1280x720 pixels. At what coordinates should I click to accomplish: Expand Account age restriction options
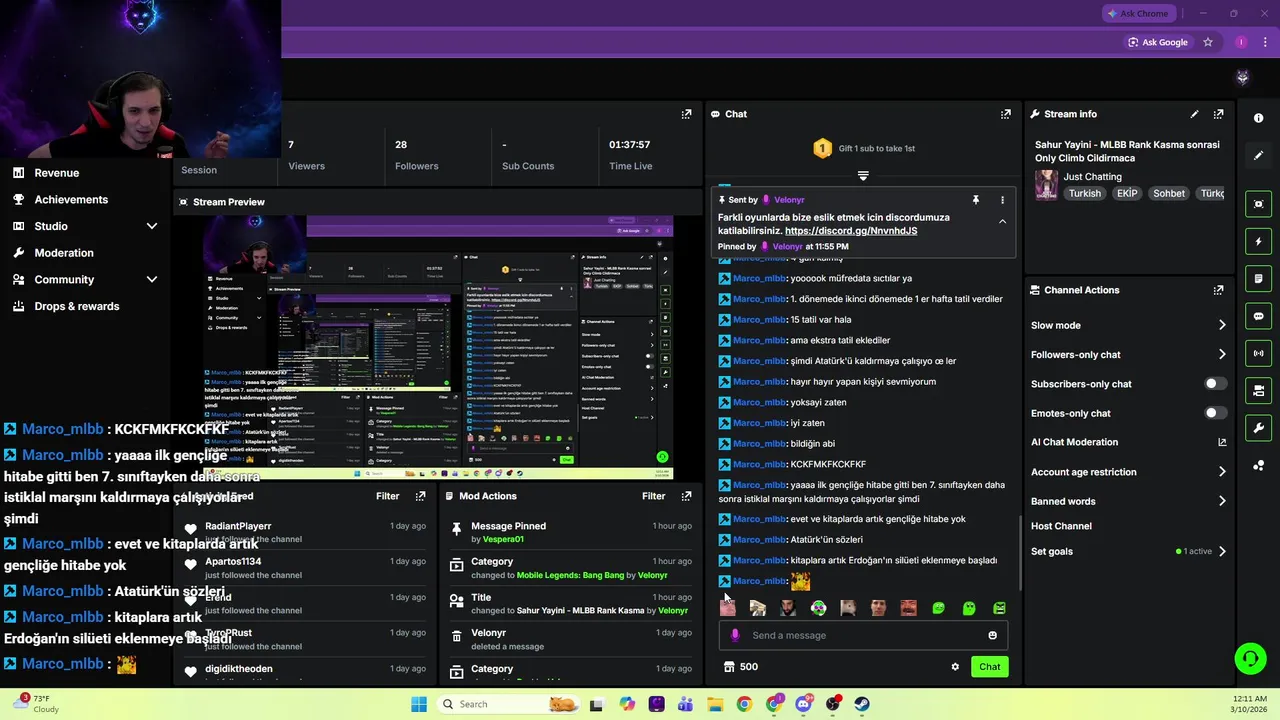(1222, 472)
